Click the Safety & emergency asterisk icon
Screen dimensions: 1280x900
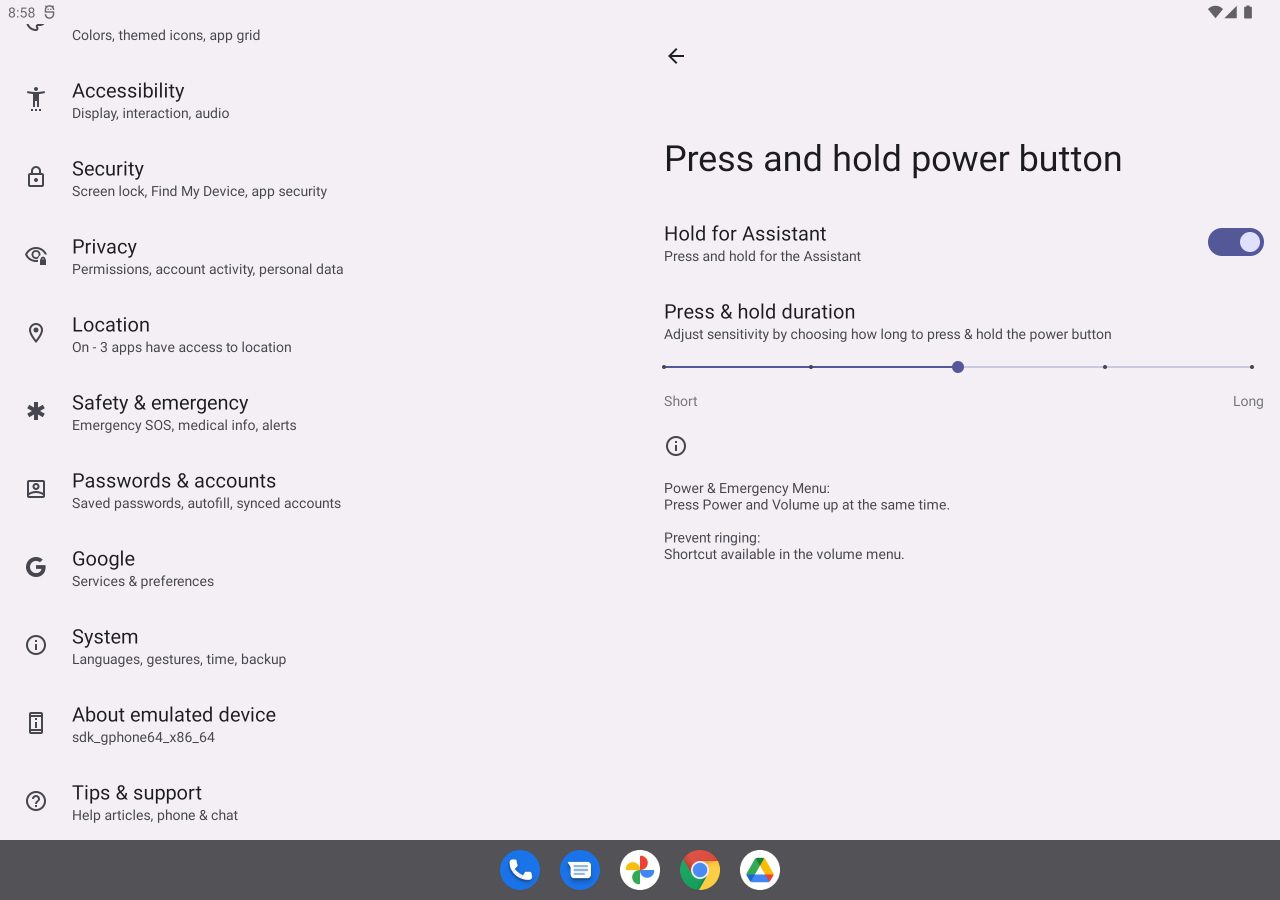pos(36,411)
